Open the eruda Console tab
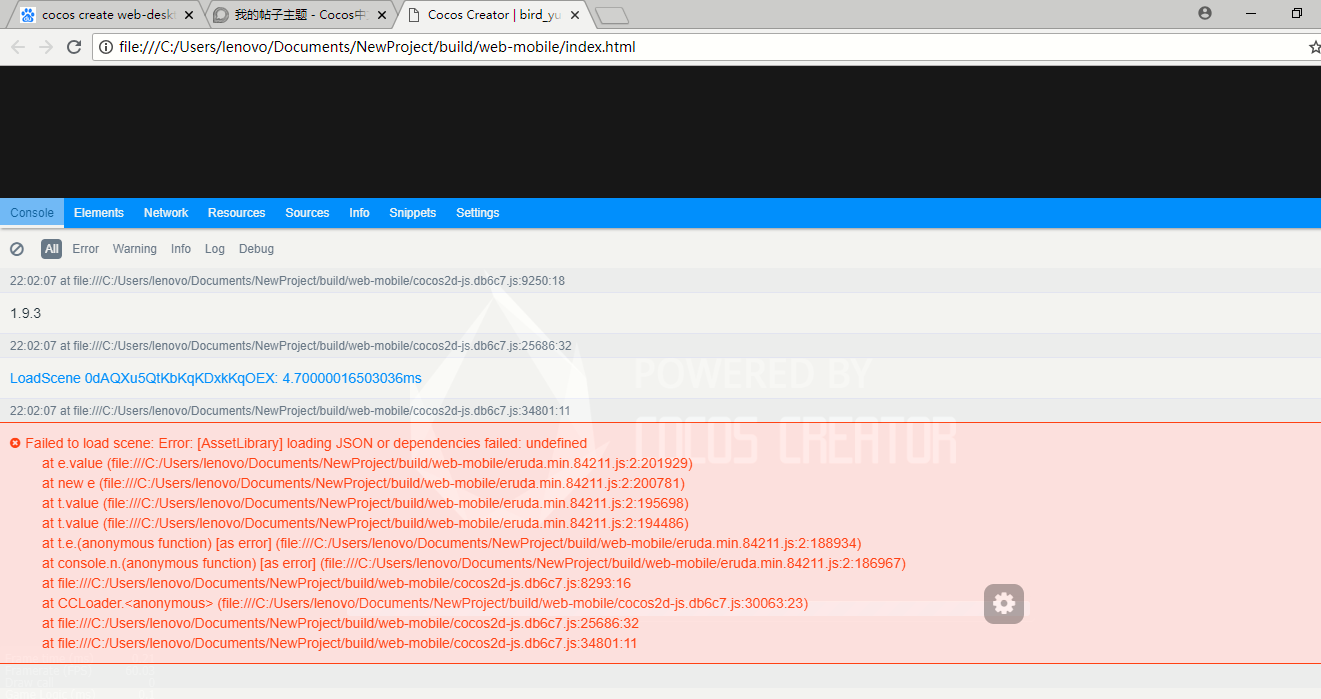 coord(32,213)
